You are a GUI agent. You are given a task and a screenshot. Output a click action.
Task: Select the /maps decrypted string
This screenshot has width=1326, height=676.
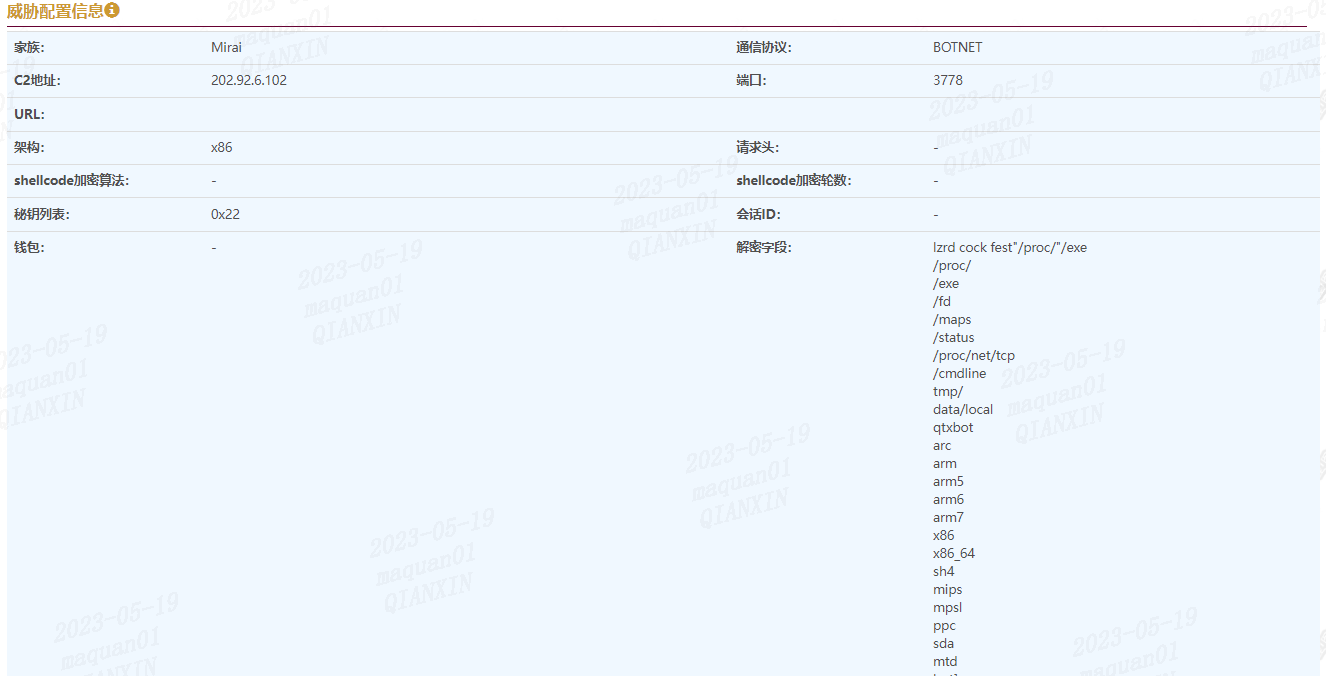click(x=952, y=319)
